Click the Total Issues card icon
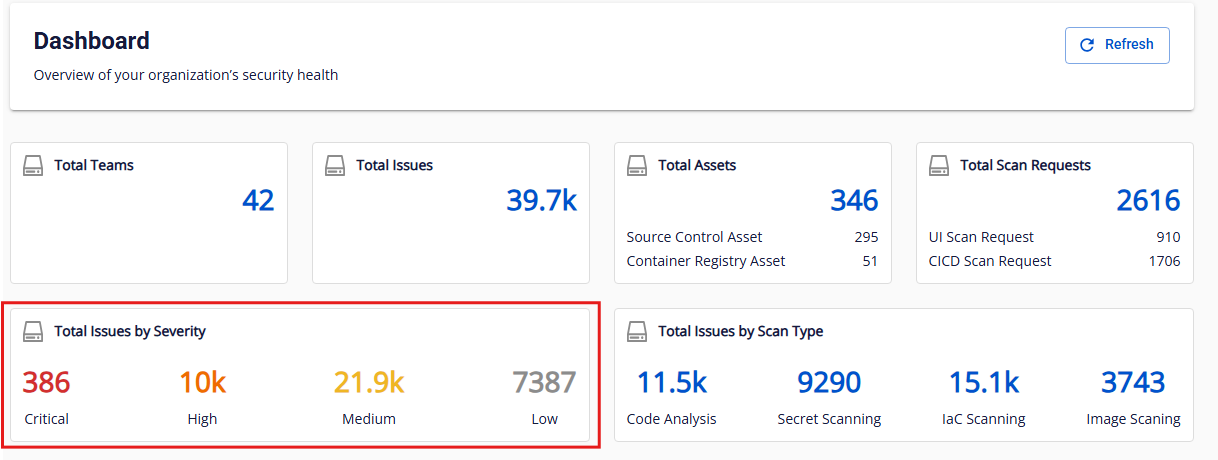Screen dimensions: 1218x460 pos(335,165)
